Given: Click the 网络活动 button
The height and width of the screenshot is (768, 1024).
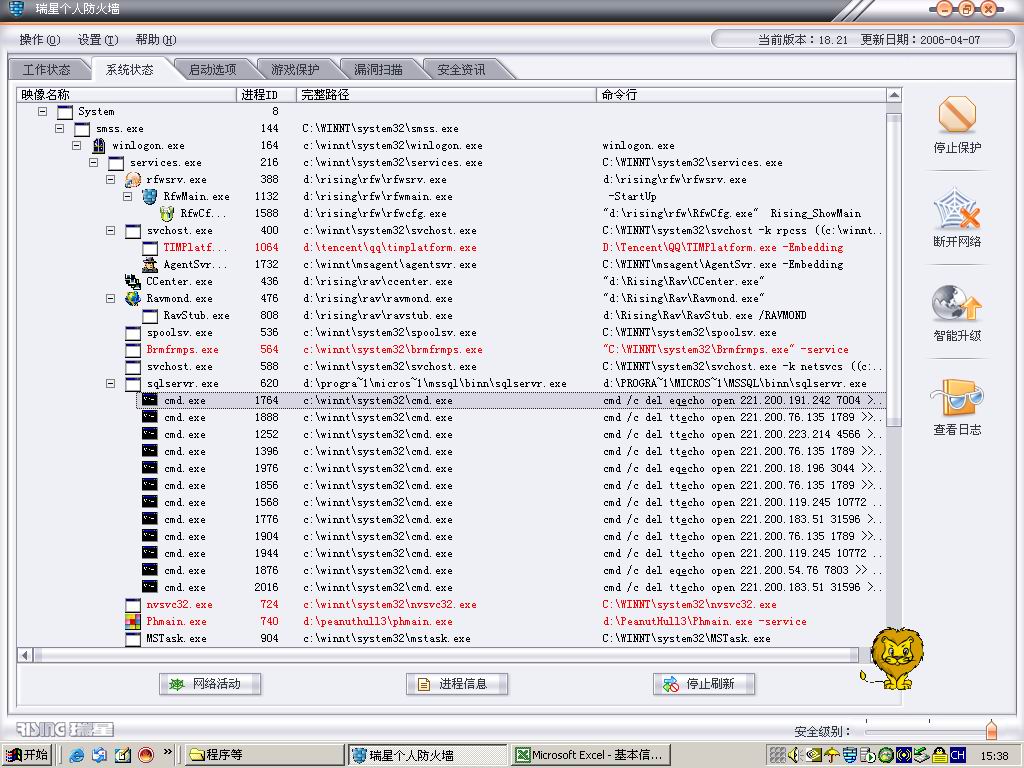Looking at the screenshot, I should coord(210,684).
